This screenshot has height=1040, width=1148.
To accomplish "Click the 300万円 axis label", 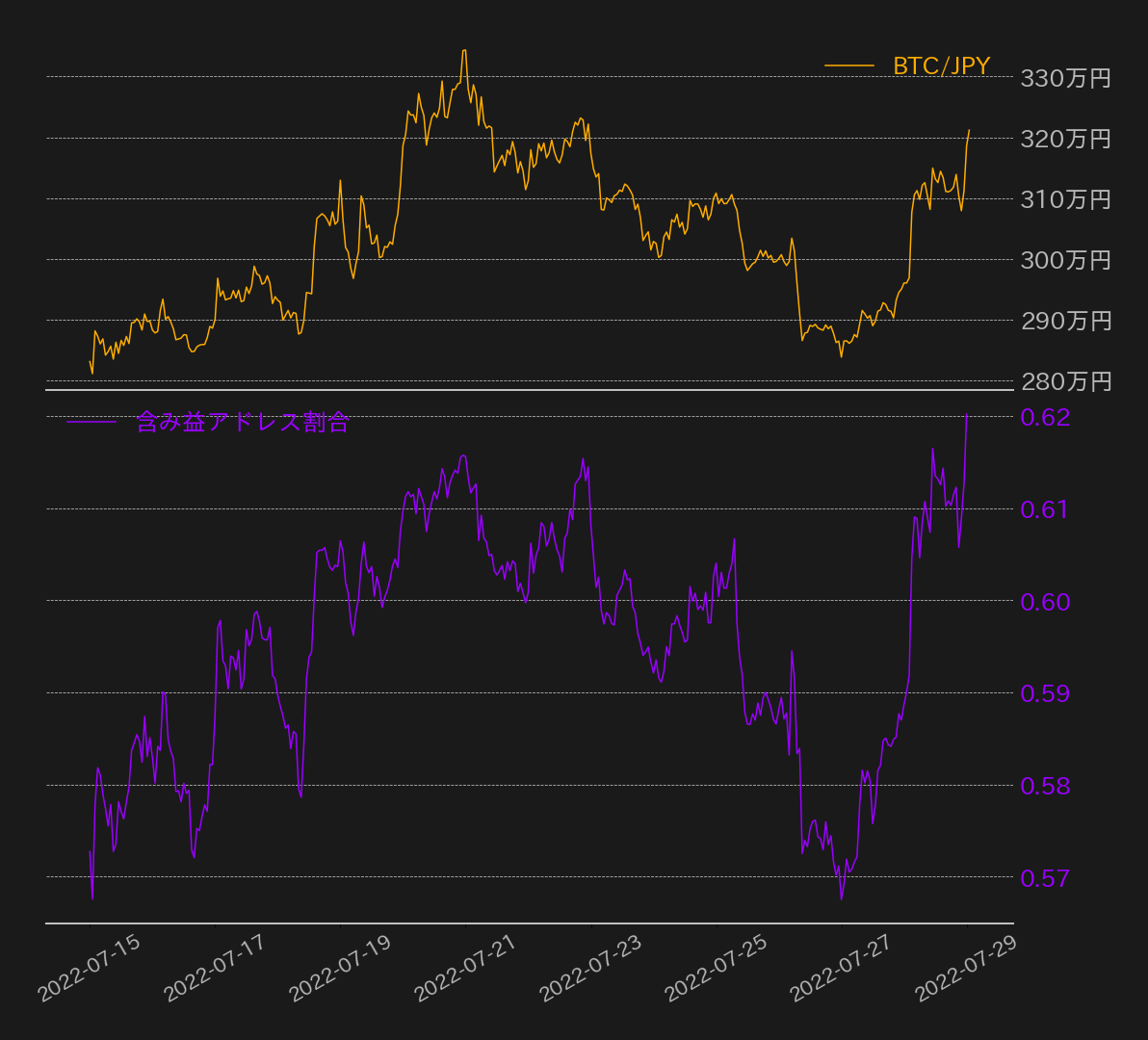I will coord(1066,261).
